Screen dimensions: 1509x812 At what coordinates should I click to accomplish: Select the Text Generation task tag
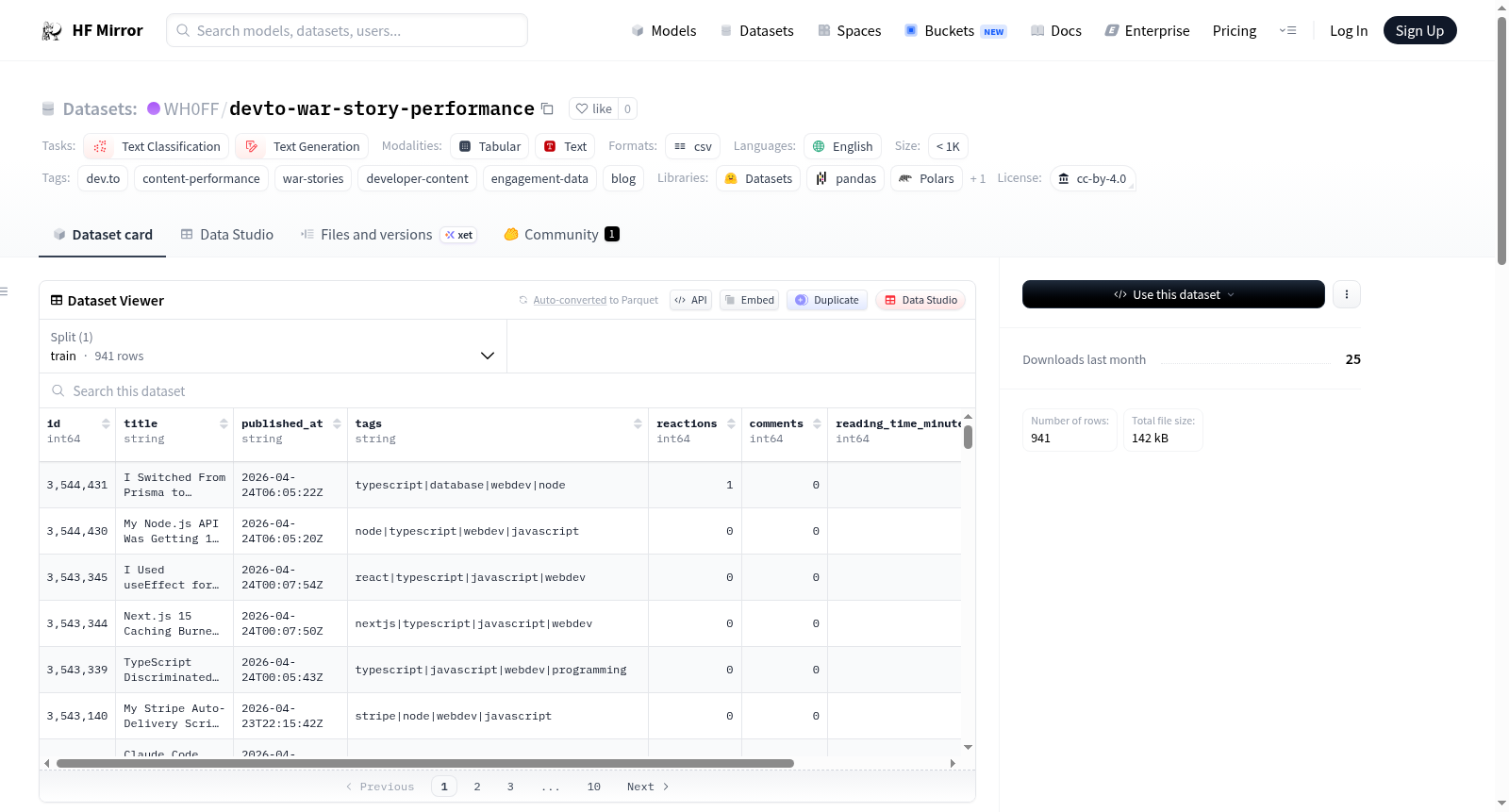tap(303, 146)
